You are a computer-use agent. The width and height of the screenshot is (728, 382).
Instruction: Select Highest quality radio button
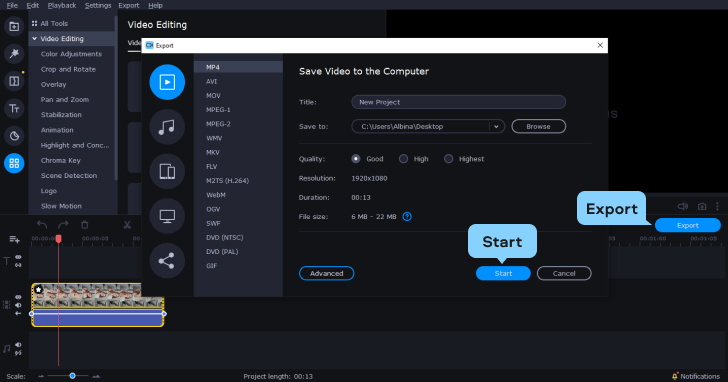pyautogui.click(x=448, y=159)
